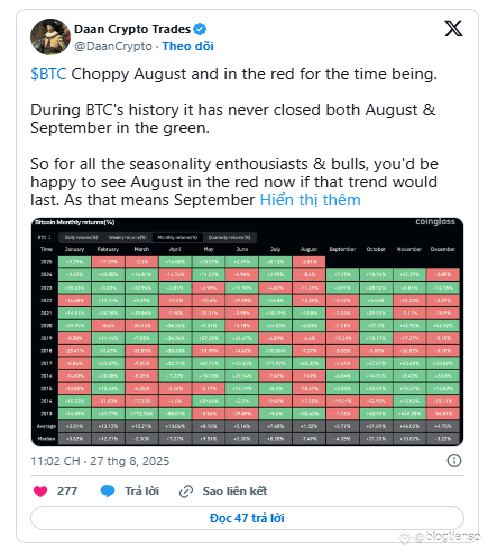The width and height of the screenshot is (488, 554).
Task: Expand tweet with Hiển thị thêm
Action: (x=310, y=200)
